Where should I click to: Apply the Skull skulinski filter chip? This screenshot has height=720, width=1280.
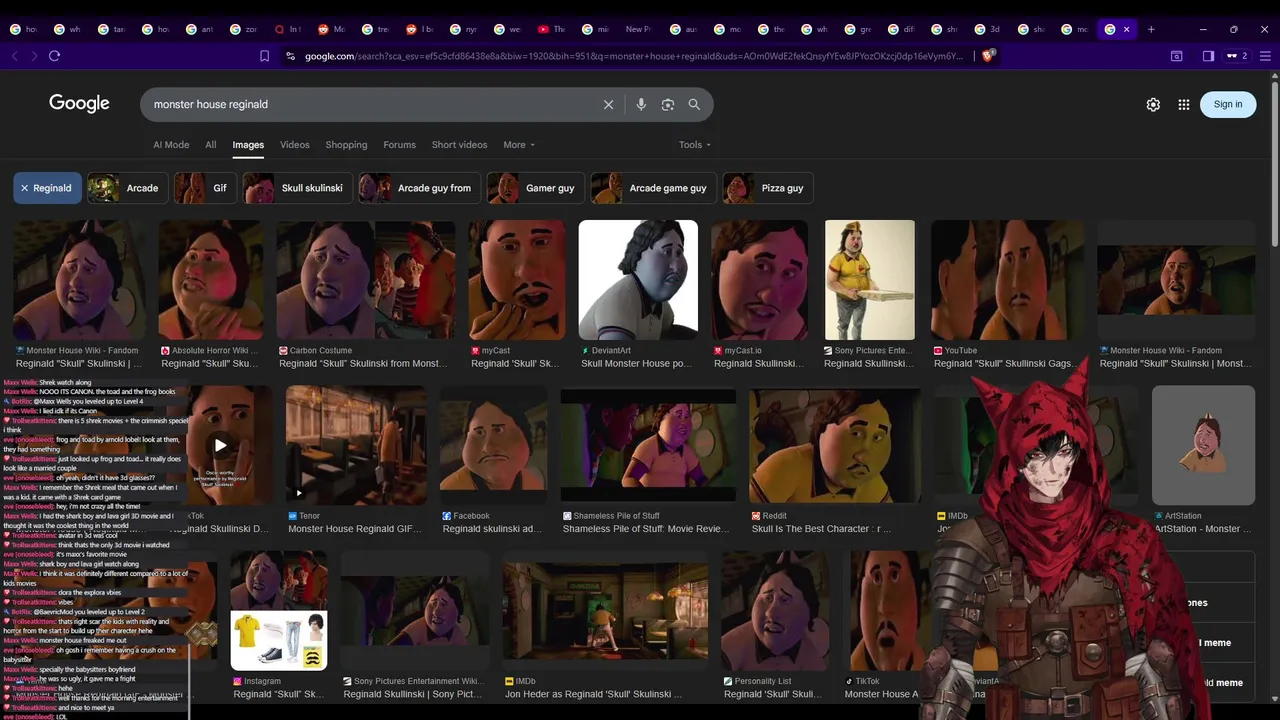(297, 188)
